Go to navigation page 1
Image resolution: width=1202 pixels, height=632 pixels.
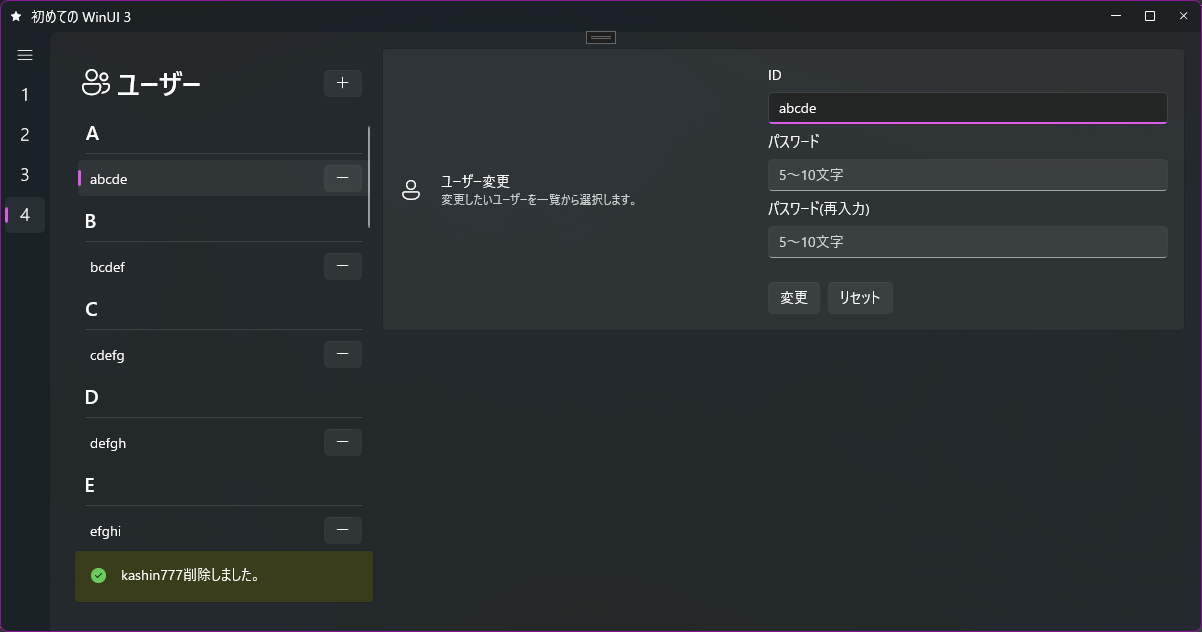point(25,95)
